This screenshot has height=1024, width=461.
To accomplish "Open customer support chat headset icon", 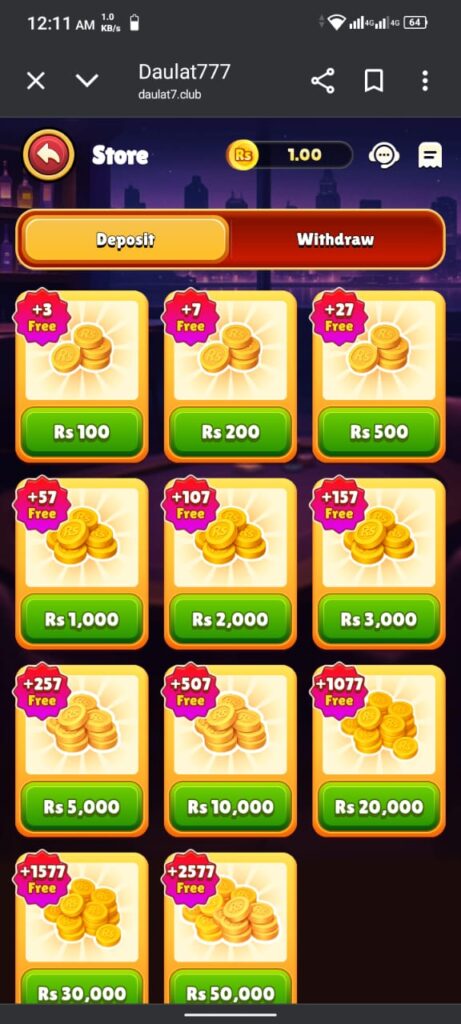I will tap(384, 155).
